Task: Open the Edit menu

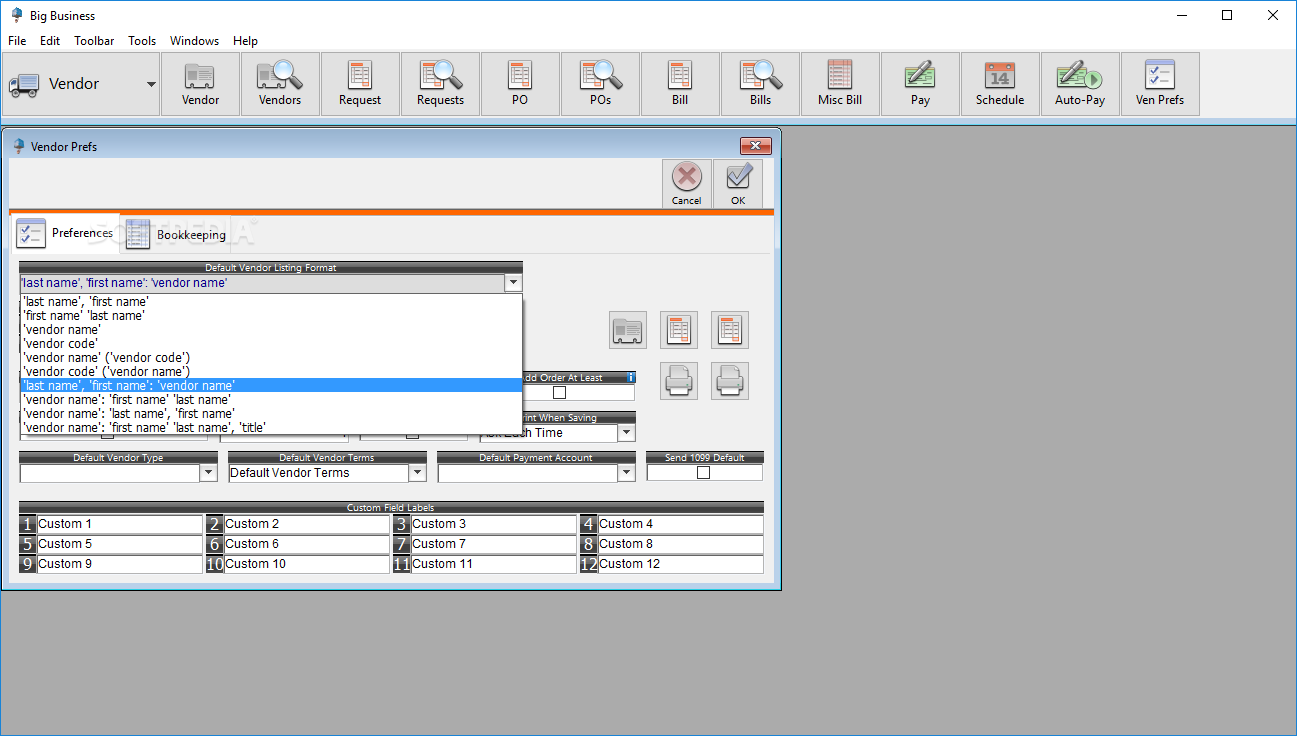Action: tap(50, 41)
